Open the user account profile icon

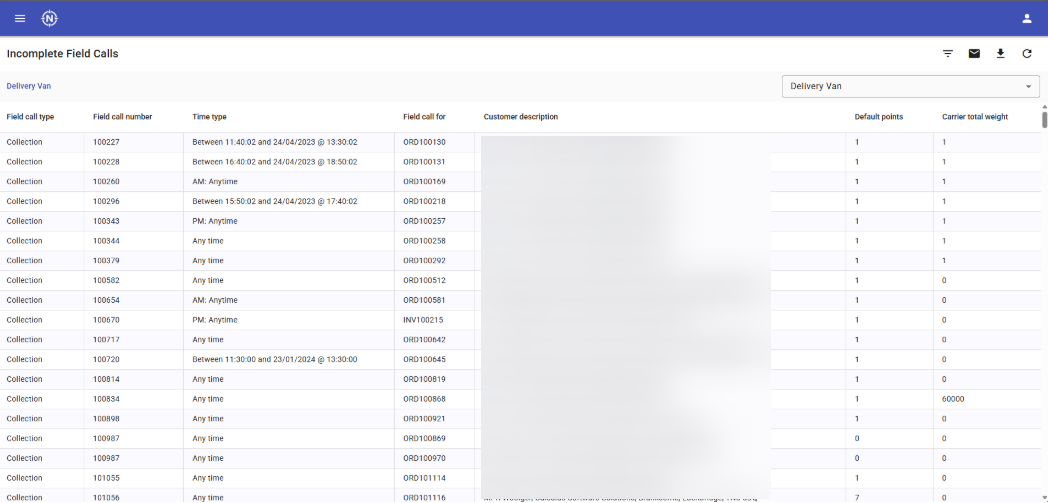1027,19
